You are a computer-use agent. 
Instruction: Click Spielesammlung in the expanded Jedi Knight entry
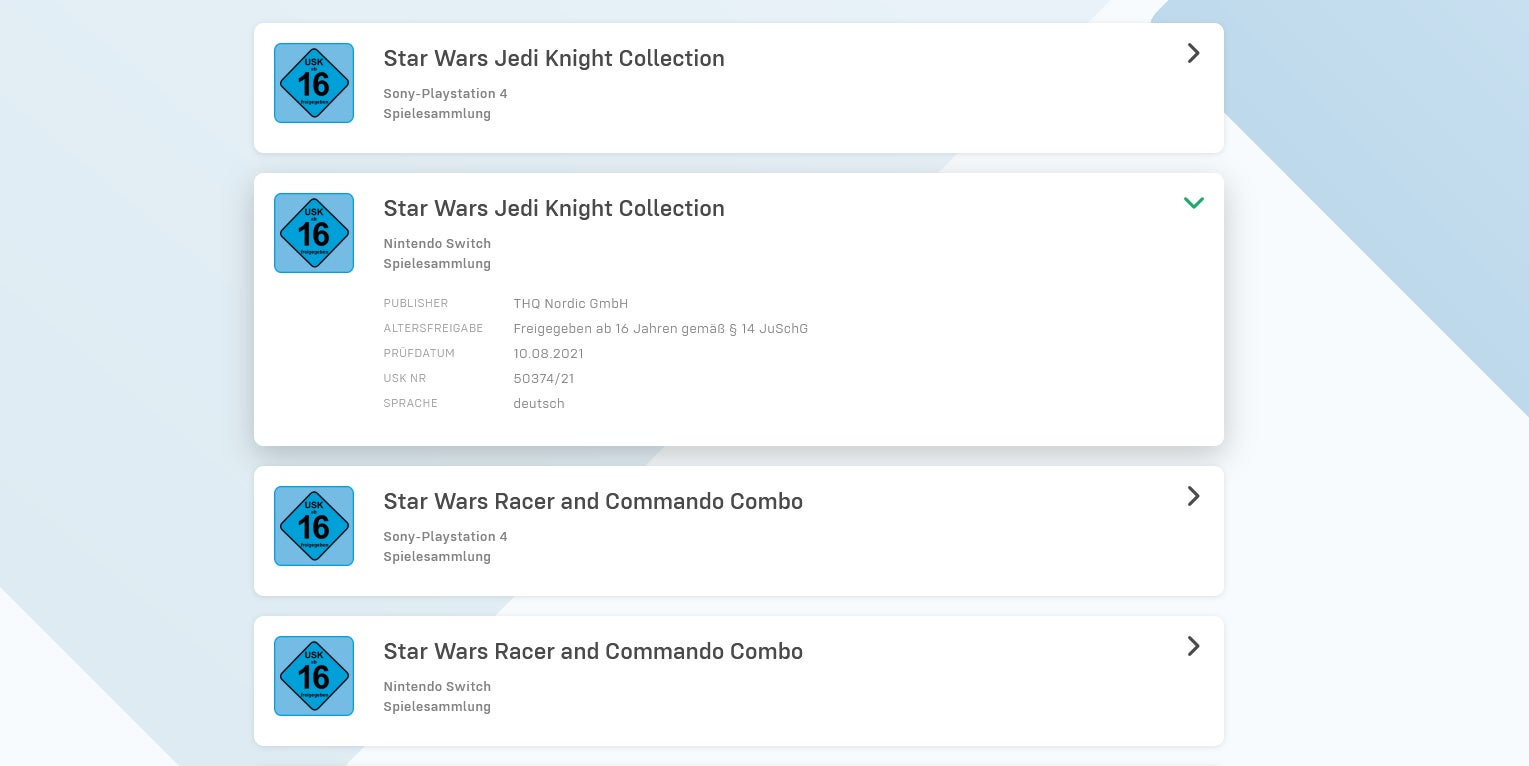pos(437,264)
